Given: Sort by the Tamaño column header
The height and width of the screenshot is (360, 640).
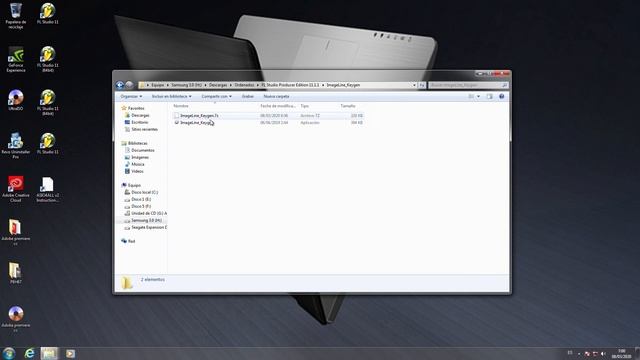Looking at the screenshot, I should [x=348, y=106].
